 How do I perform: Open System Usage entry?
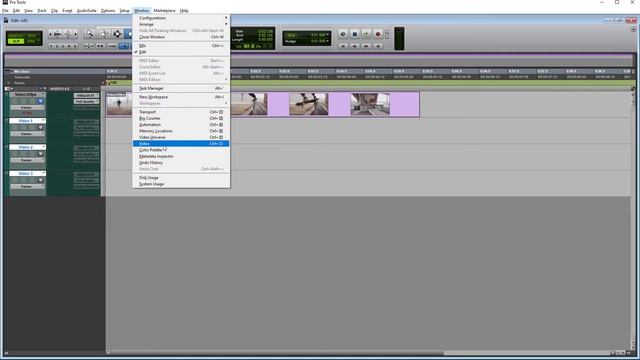(181, 184)
